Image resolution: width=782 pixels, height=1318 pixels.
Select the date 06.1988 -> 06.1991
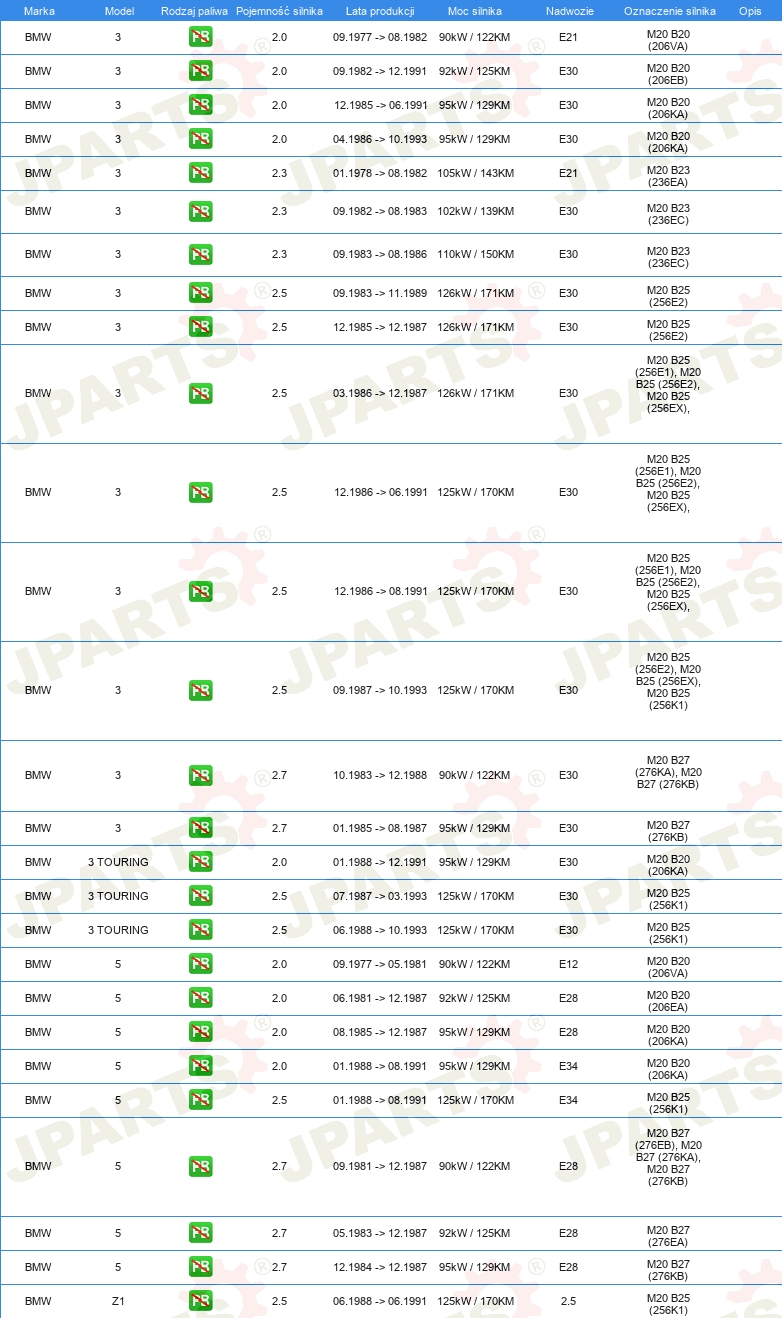(x=380, y=1301)
